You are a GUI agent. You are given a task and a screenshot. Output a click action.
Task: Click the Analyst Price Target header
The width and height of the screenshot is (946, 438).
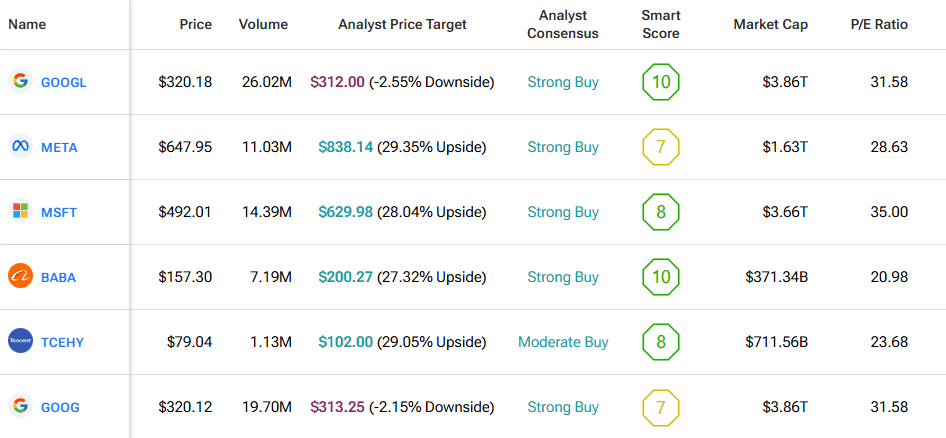point(402,24)
